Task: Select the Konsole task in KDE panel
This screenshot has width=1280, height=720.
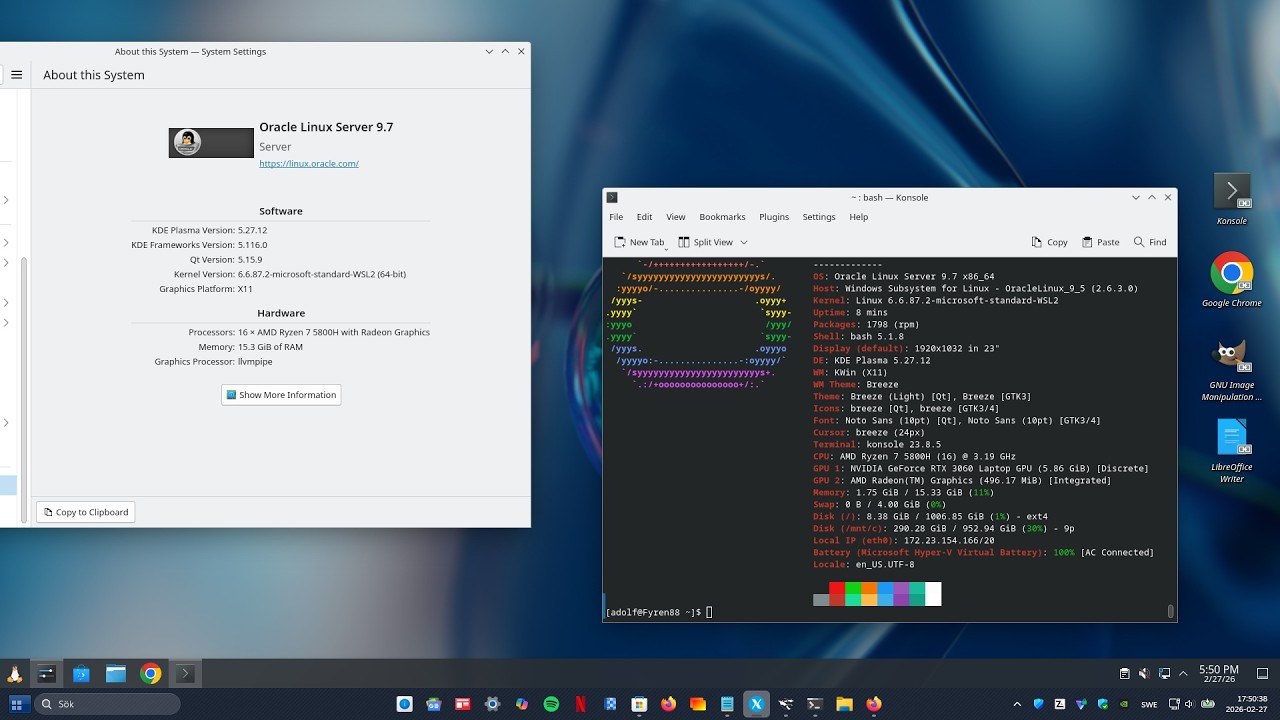Action: [x=184, y=674]
